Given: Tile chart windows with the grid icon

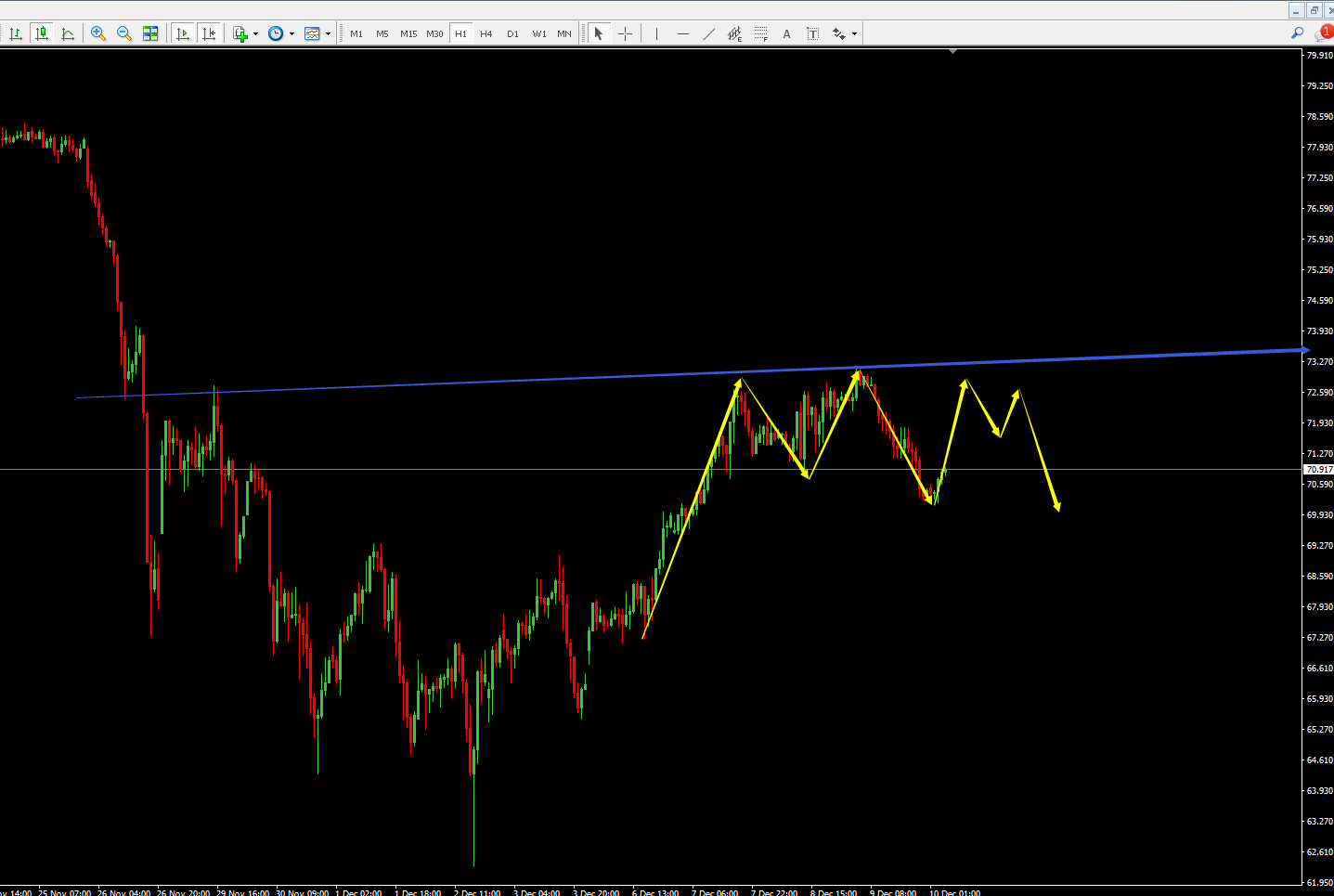Looking at the screenshot, I should coord(150,33).
